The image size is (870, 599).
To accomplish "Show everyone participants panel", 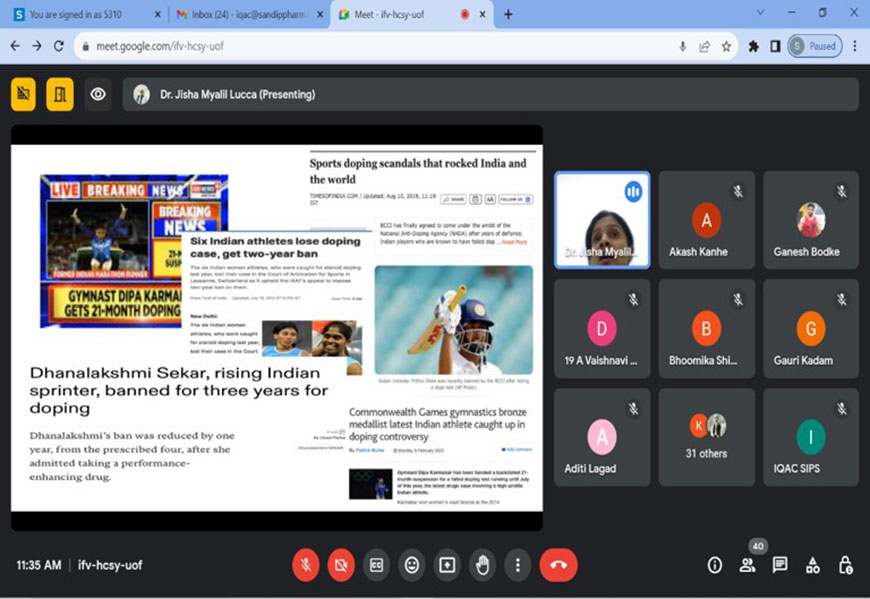I will click(x=747, y=565).
